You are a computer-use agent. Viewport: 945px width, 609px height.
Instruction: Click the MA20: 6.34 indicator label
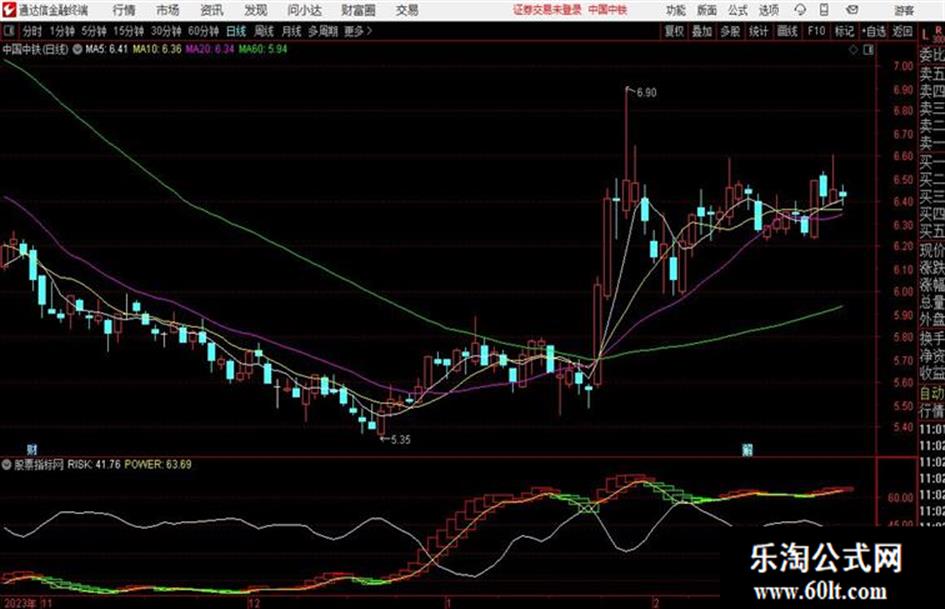click(x=210, y=49)
